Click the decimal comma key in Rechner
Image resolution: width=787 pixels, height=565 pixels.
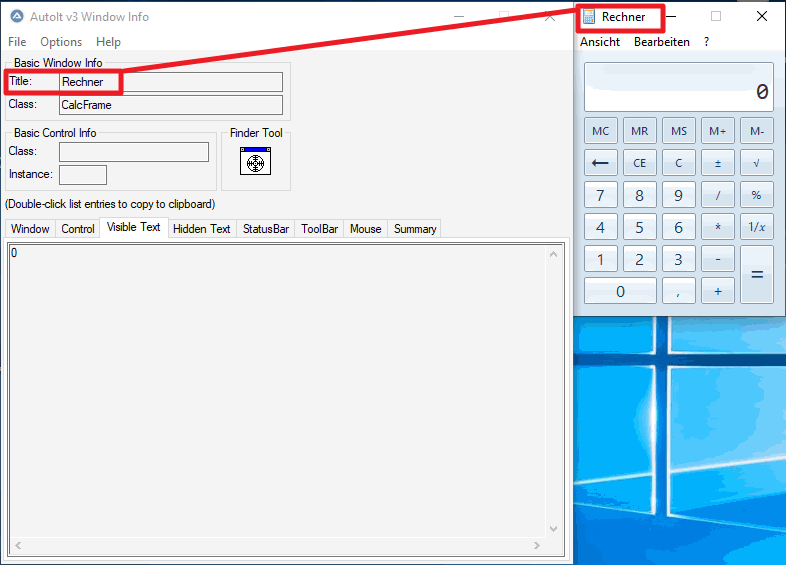point(679,291)
